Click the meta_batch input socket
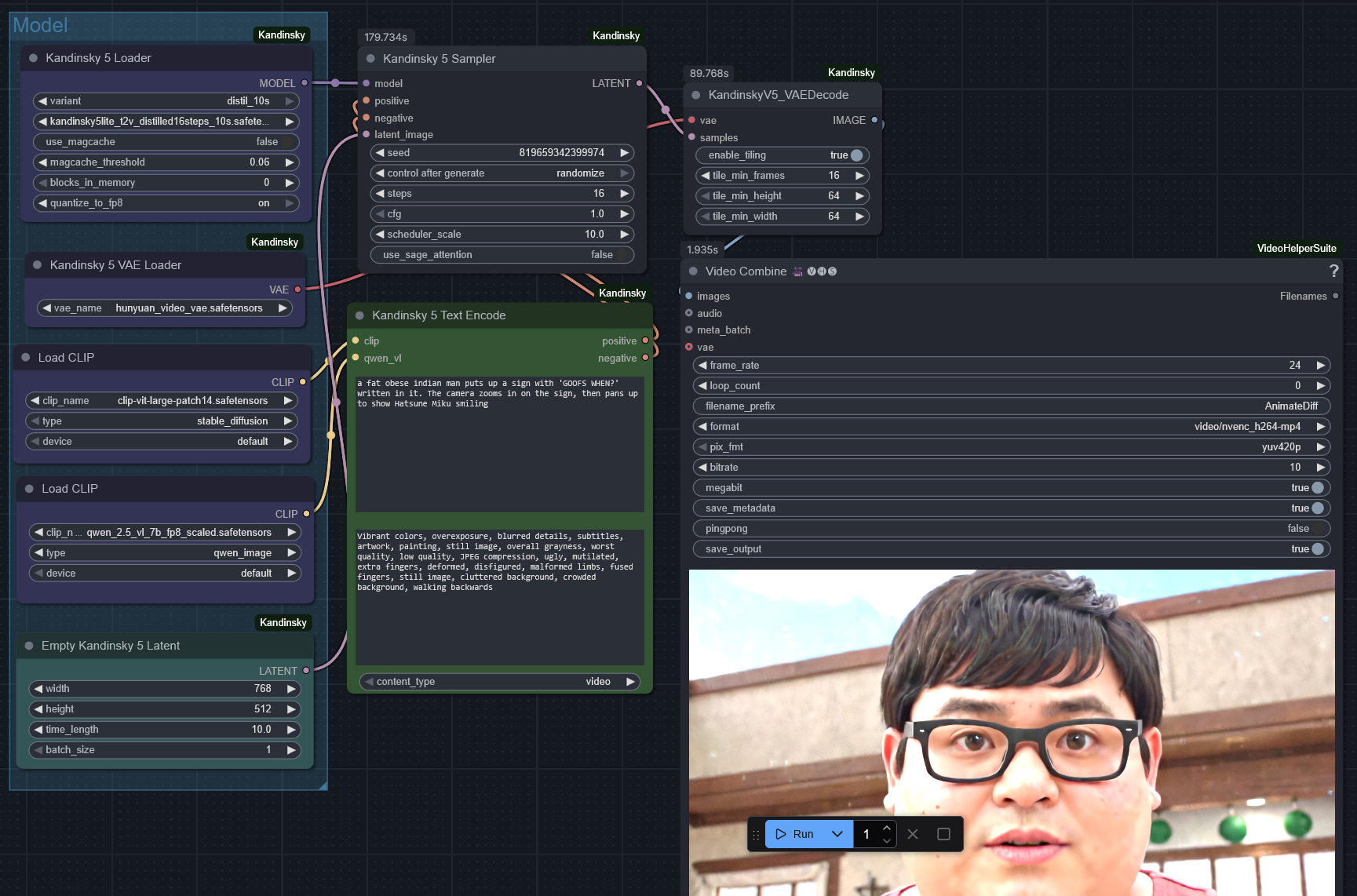 tap(689, 330)
